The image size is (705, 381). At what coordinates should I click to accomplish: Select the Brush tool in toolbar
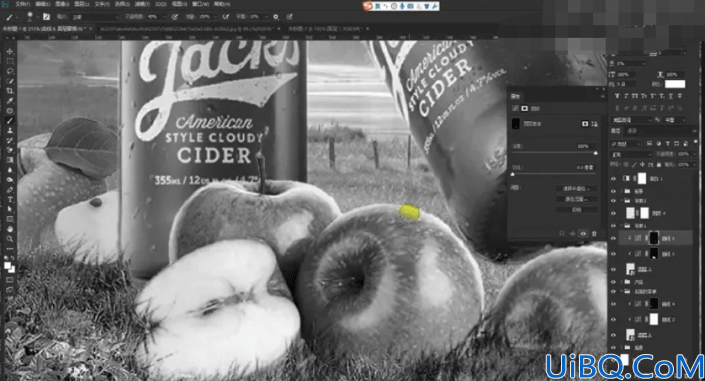9,121
